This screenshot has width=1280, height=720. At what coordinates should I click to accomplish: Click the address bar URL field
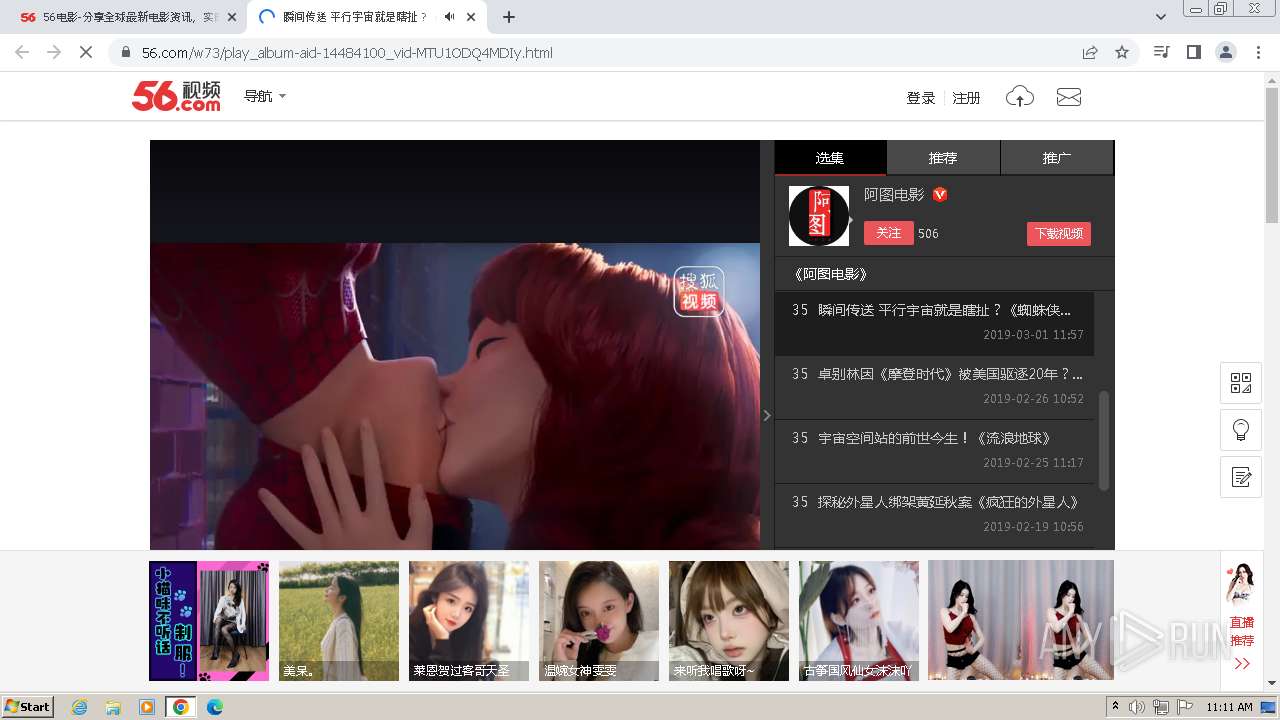(600, 52)
